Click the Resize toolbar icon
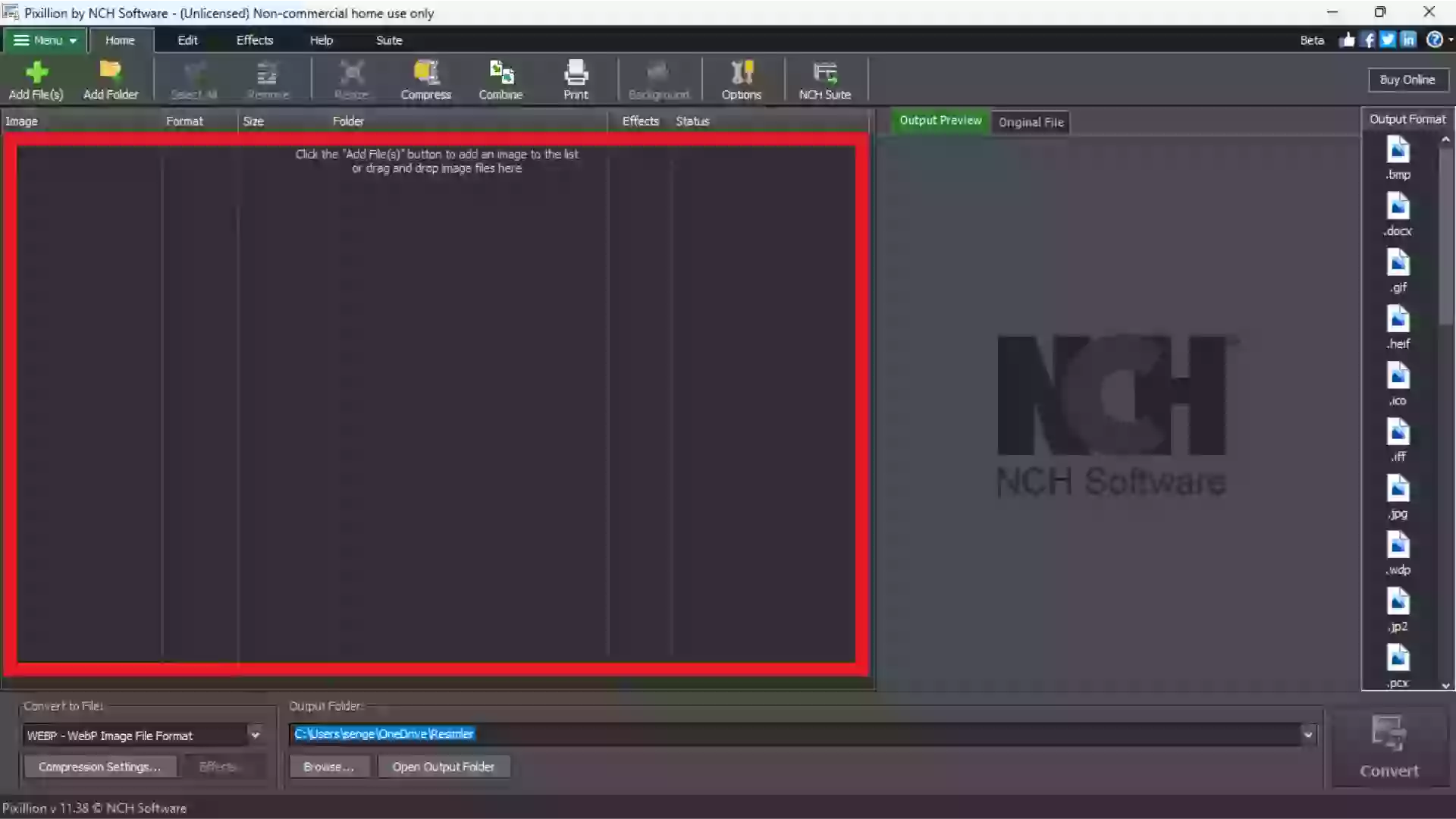Screen dimensions: 1456x819 point(351,80)
